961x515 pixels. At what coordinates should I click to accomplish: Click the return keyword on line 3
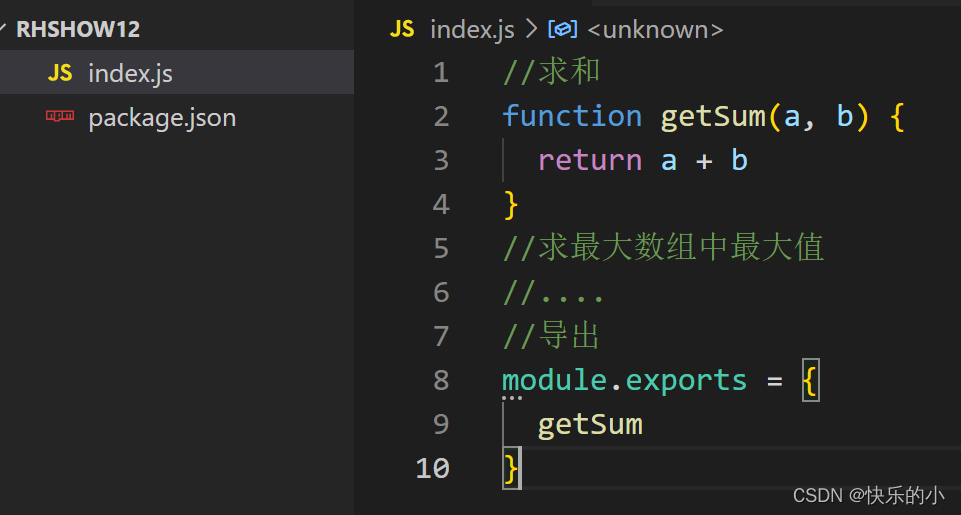point(590,160)
